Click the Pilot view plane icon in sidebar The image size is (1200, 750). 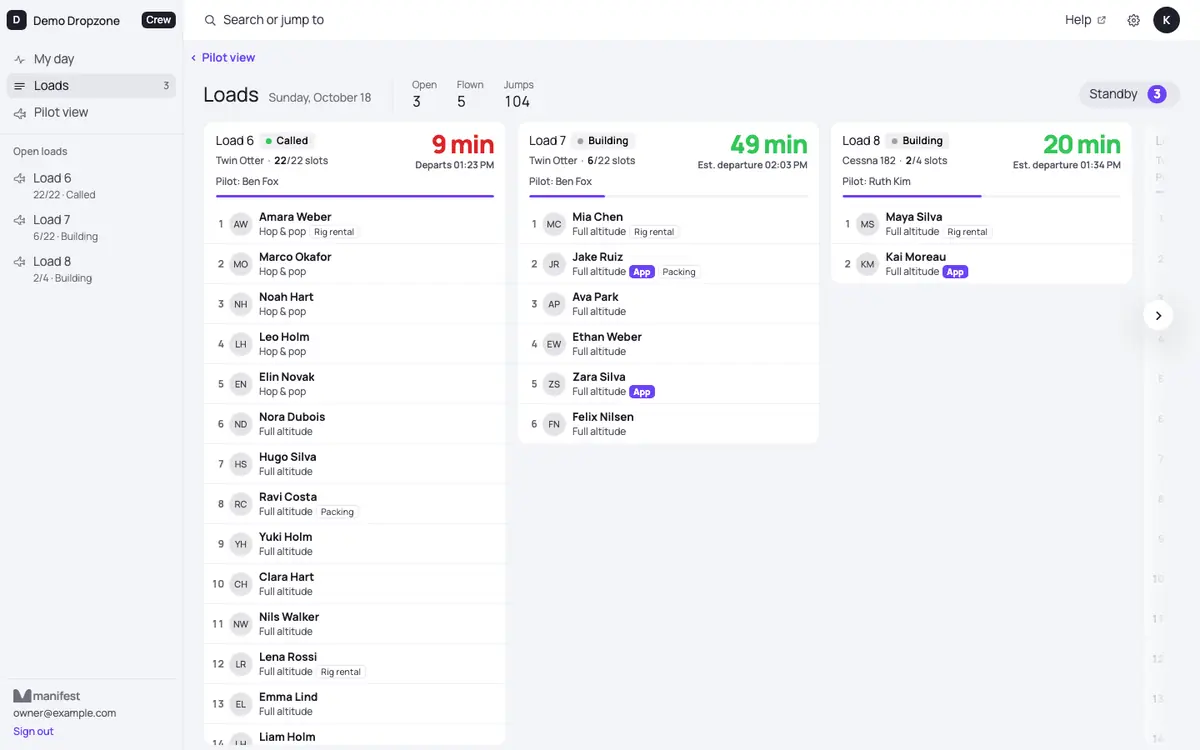coord(20,113)
